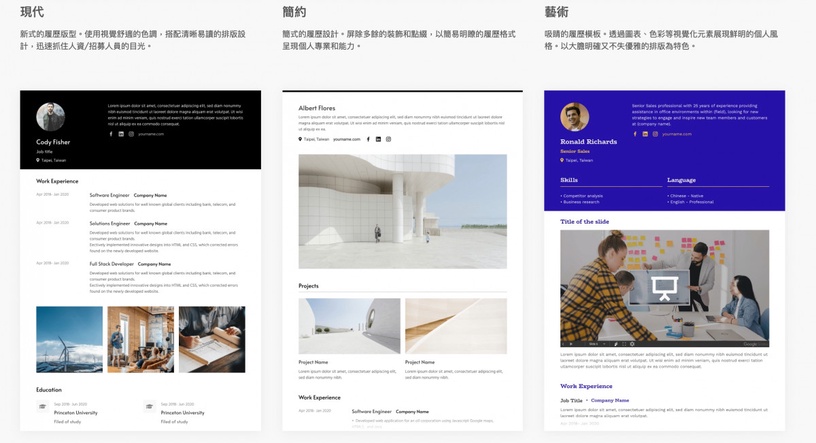Click yourname.com link in Albert Flores resume
816x443 pixels.
347,140
